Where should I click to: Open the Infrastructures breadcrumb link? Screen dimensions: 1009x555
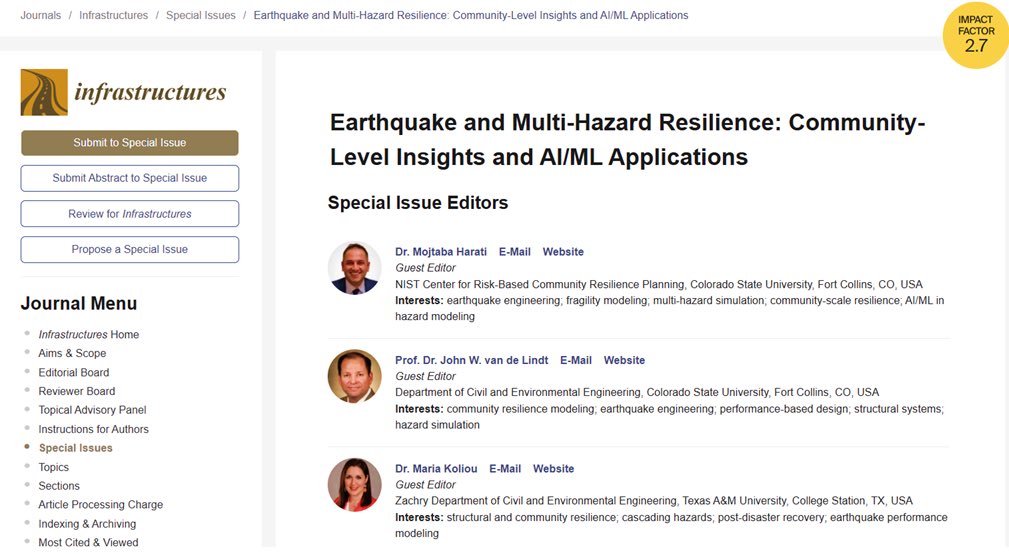[113, 15]
